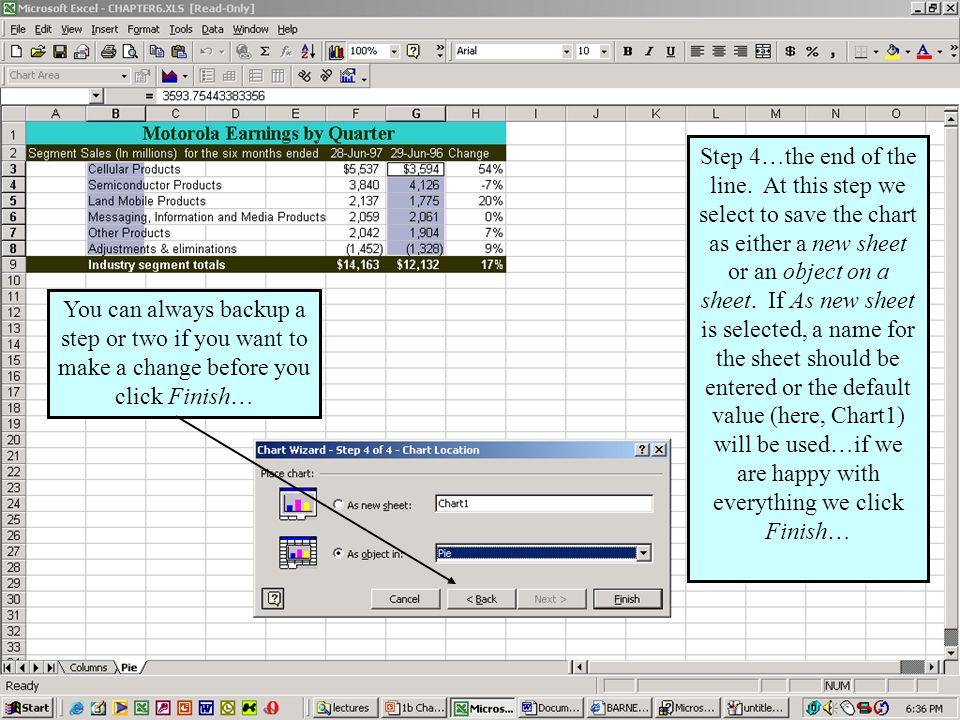Click the Paste icon

coord(179,51)
